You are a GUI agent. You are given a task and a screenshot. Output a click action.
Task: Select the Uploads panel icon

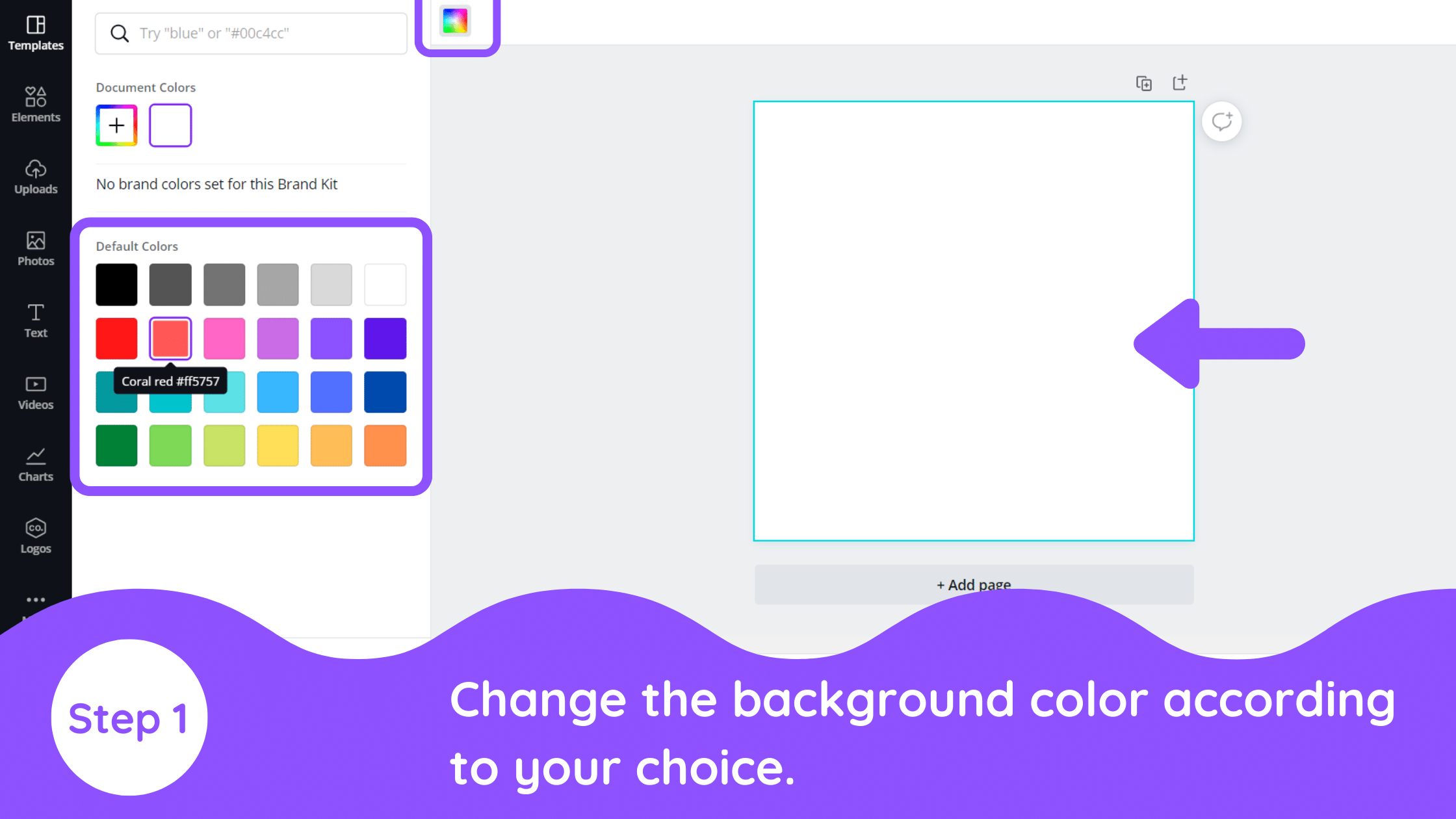pos(36,176)
